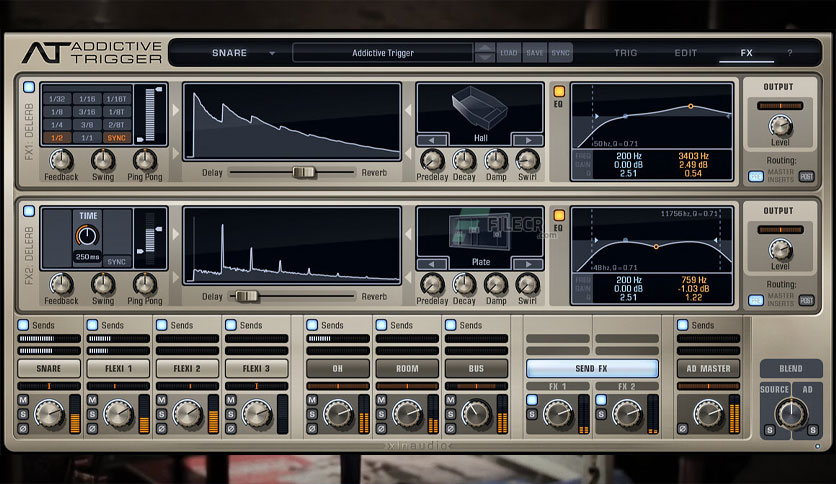Click the FX1 Swing knob
The image size is (836, 484).
[x=103, y=160]
